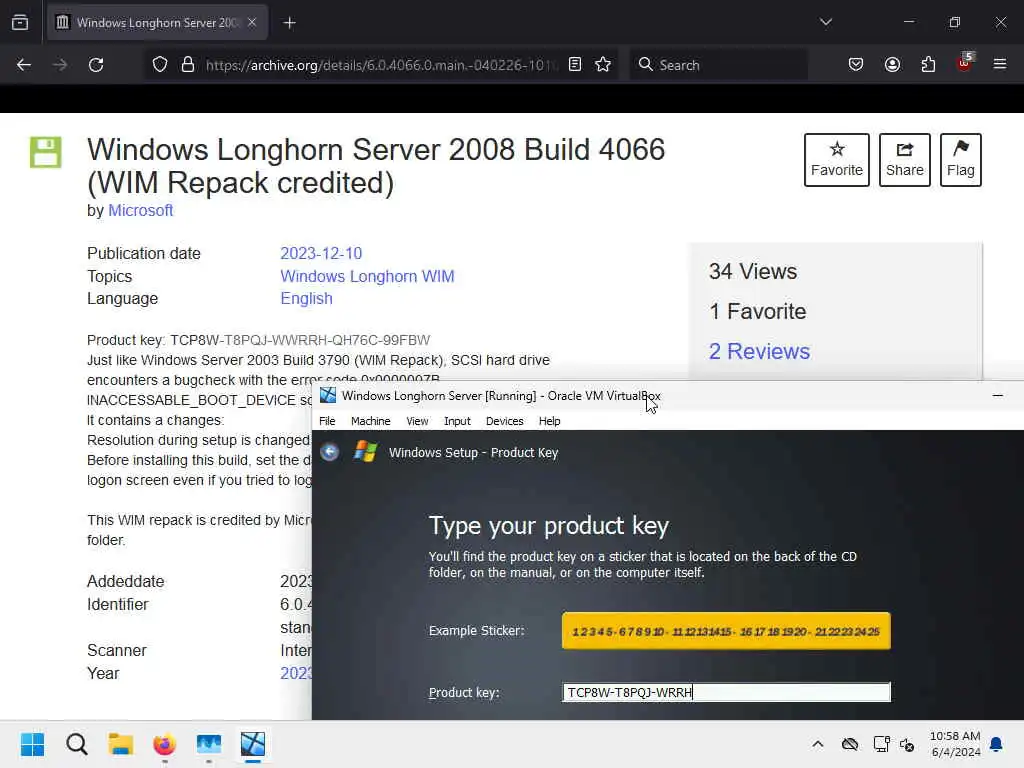Open the notification bell icon
The height and width of the screenshot is (768, 1024).
click(x=996, y=744)
